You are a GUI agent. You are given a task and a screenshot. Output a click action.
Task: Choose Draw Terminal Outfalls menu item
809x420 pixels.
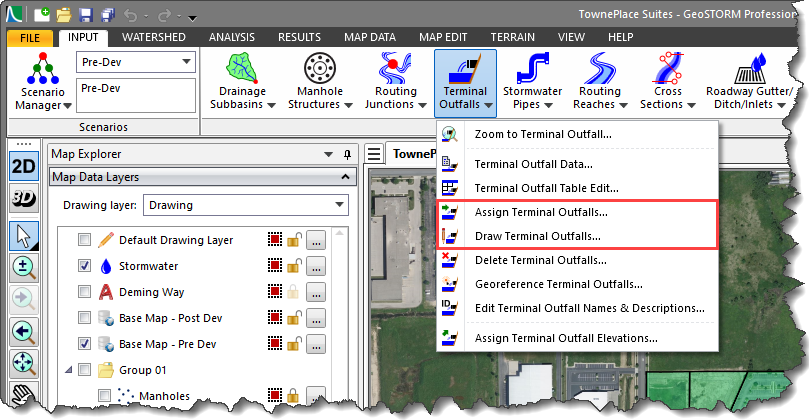577,236
